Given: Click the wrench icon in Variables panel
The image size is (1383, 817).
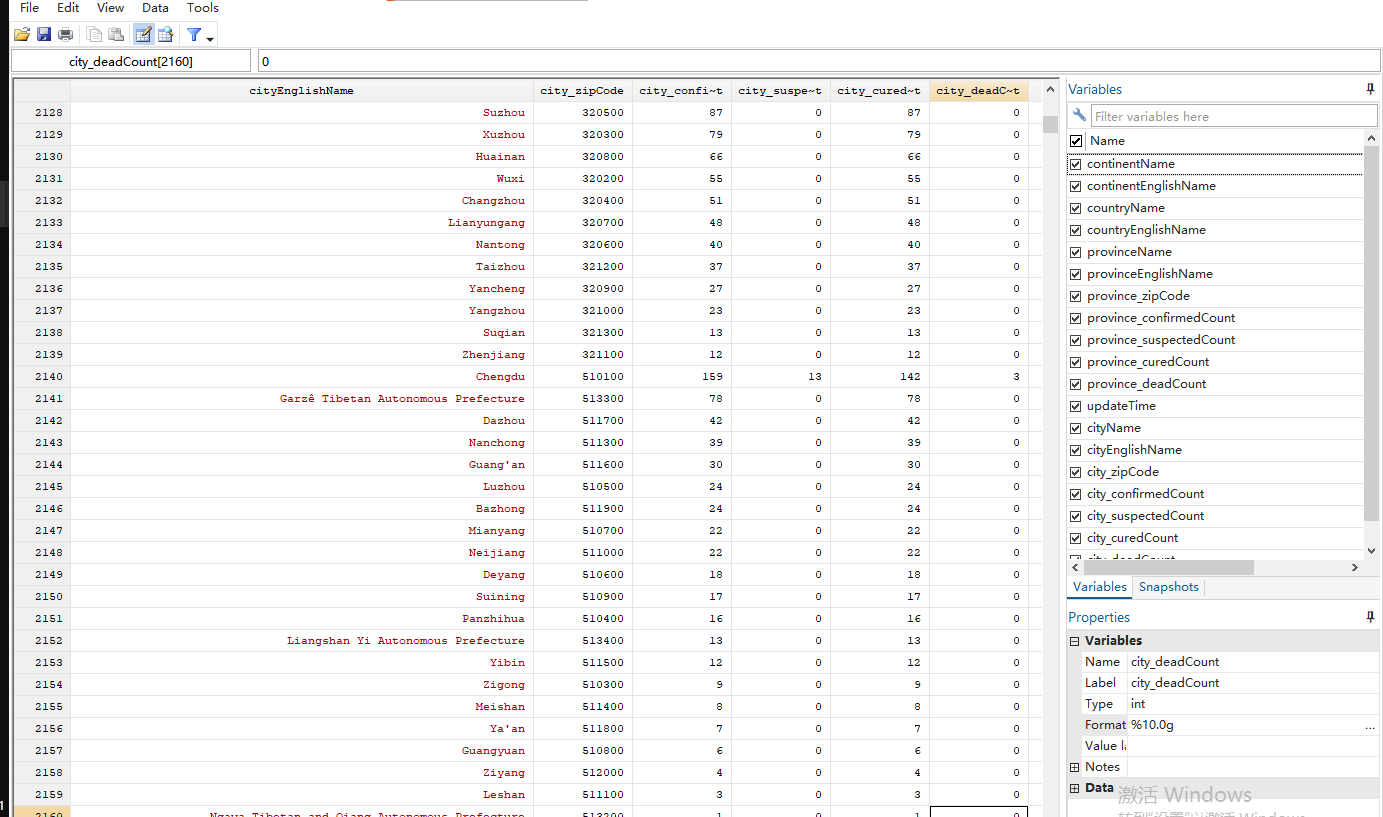Looking at the screenshot, I should point(1079,116).
